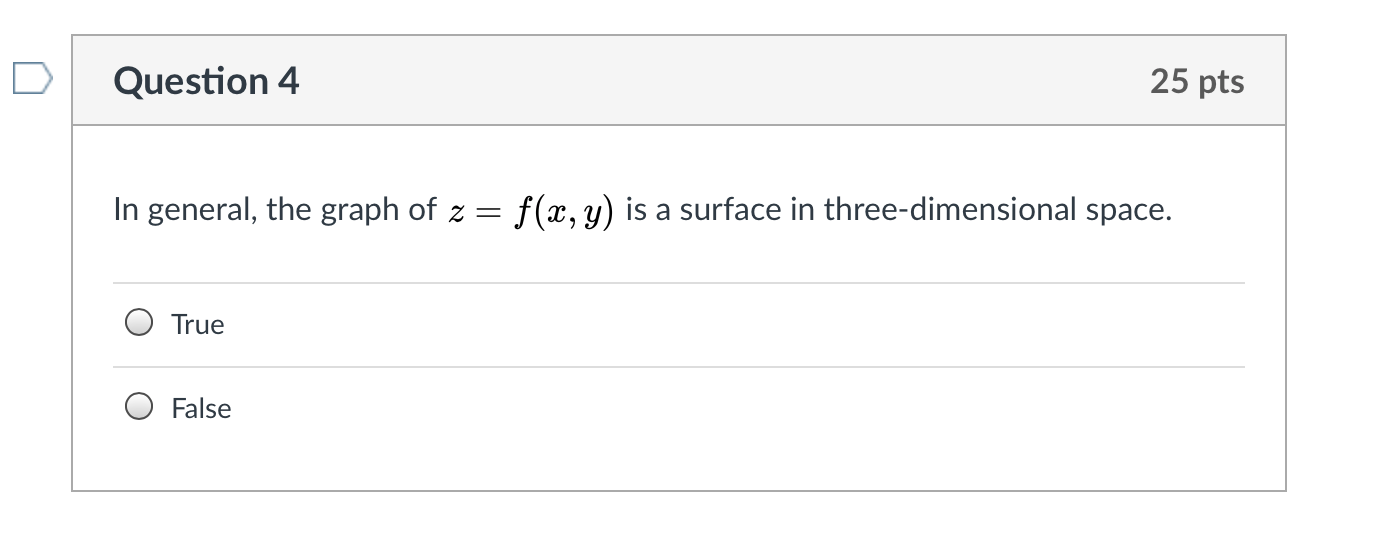Click the "True" answer label
The width and height of the screenshot is (1375, 551).
tap(198, 325)
